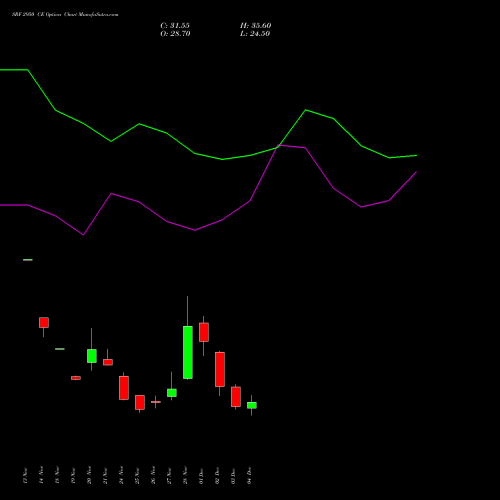500x500 pixels.
Task: Select the long red candle for 02 Dec
Action: pyautogui.click(x=220, y=369)
